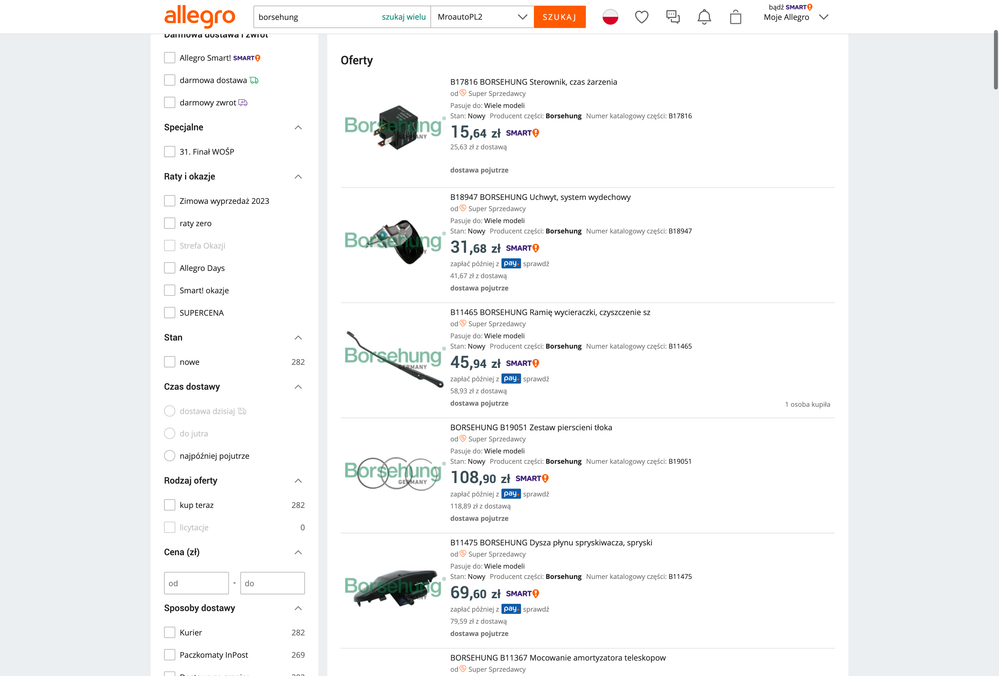Click Allegro Pay logo under 45,94 zł offer
The width and height of the screenshot is (999, 676).
click(511, 379)
